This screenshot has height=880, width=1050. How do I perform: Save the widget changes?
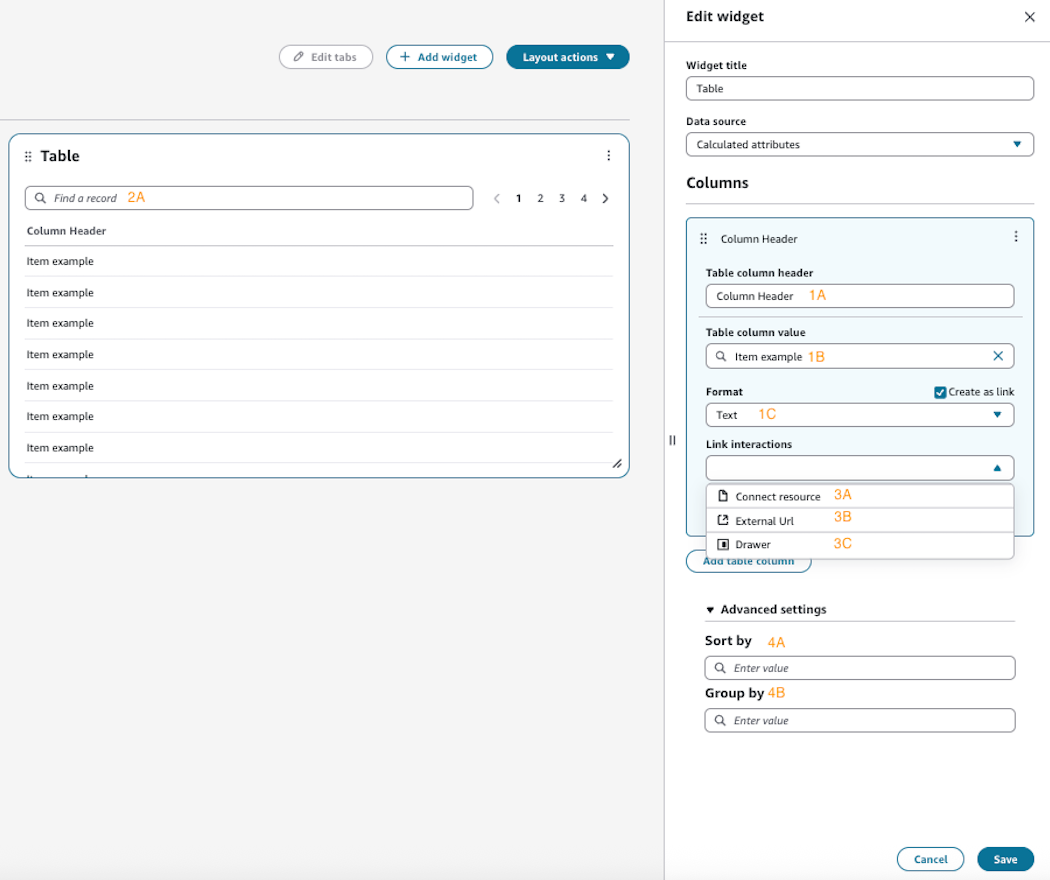pyautogui.click(x=1004, y=858)
